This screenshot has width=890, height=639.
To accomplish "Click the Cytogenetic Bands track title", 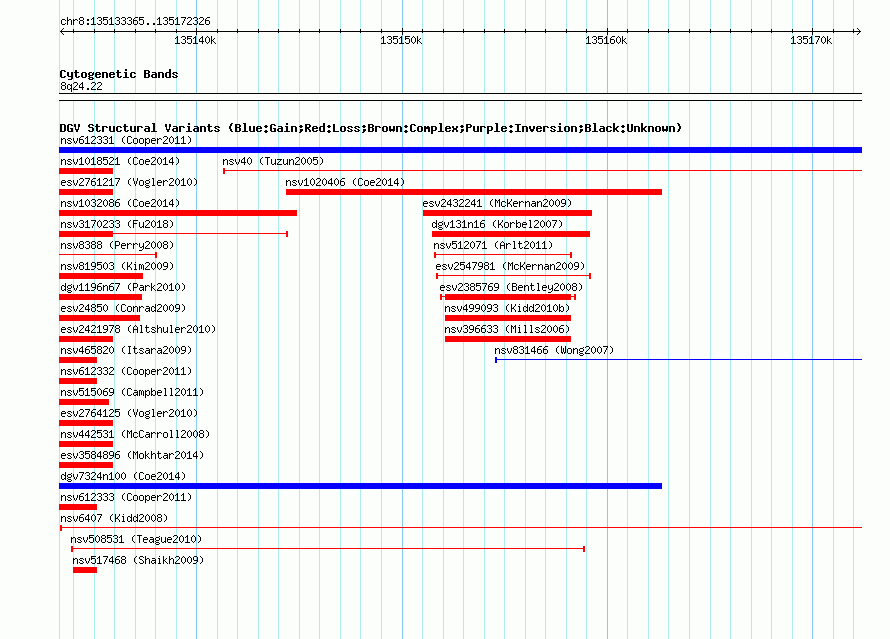I will tap(119, 74).
